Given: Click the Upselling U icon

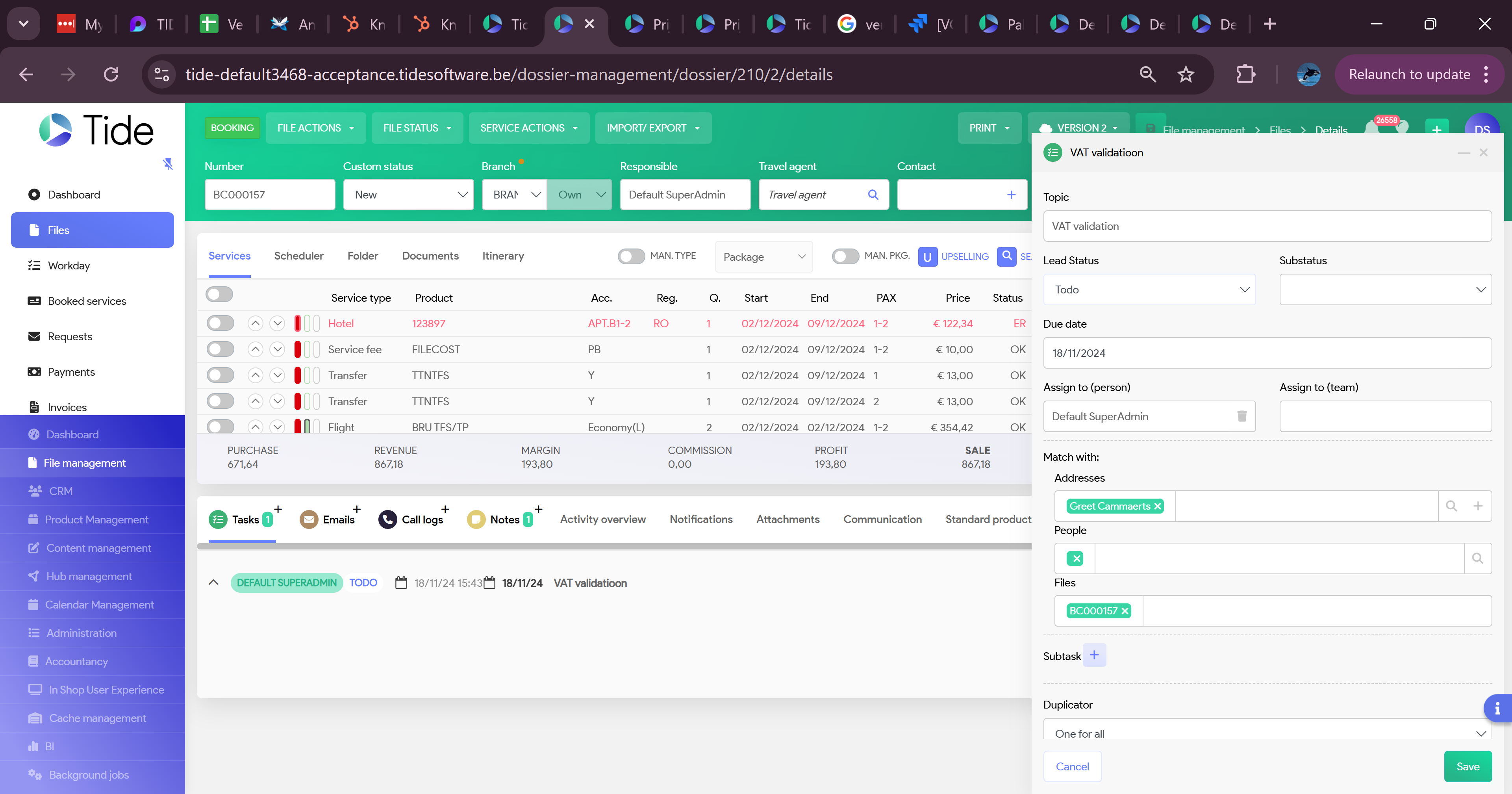Looking at the screenshot, I should pos(927,257).
